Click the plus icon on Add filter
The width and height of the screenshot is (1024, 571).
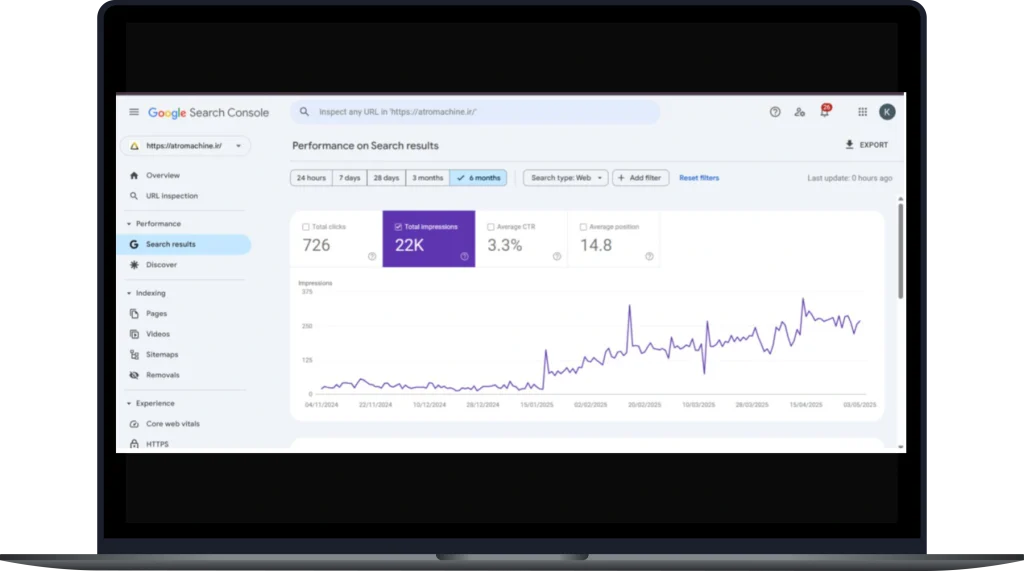coord(621,178)
